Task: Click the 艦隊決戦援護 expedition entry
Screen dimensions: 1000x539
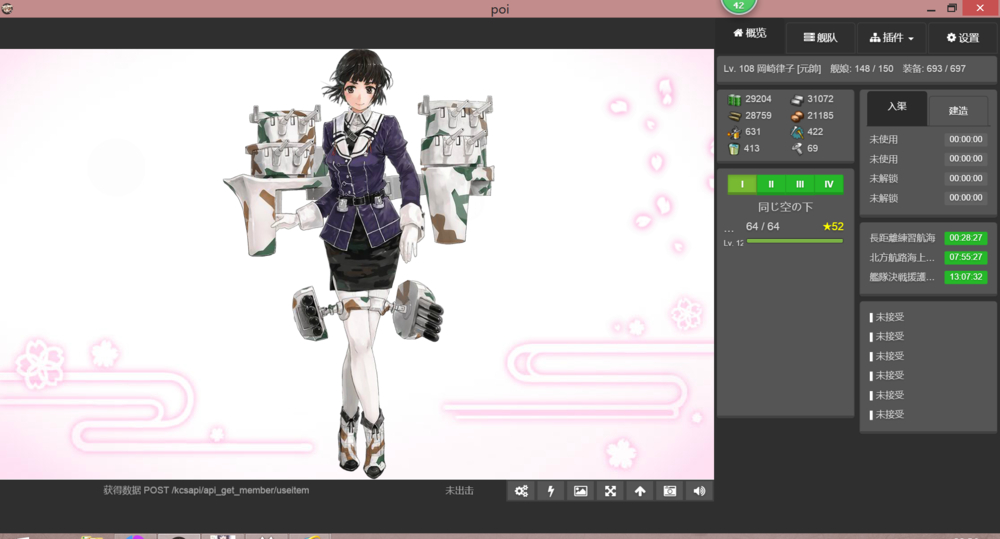Action: click(902, 277)
